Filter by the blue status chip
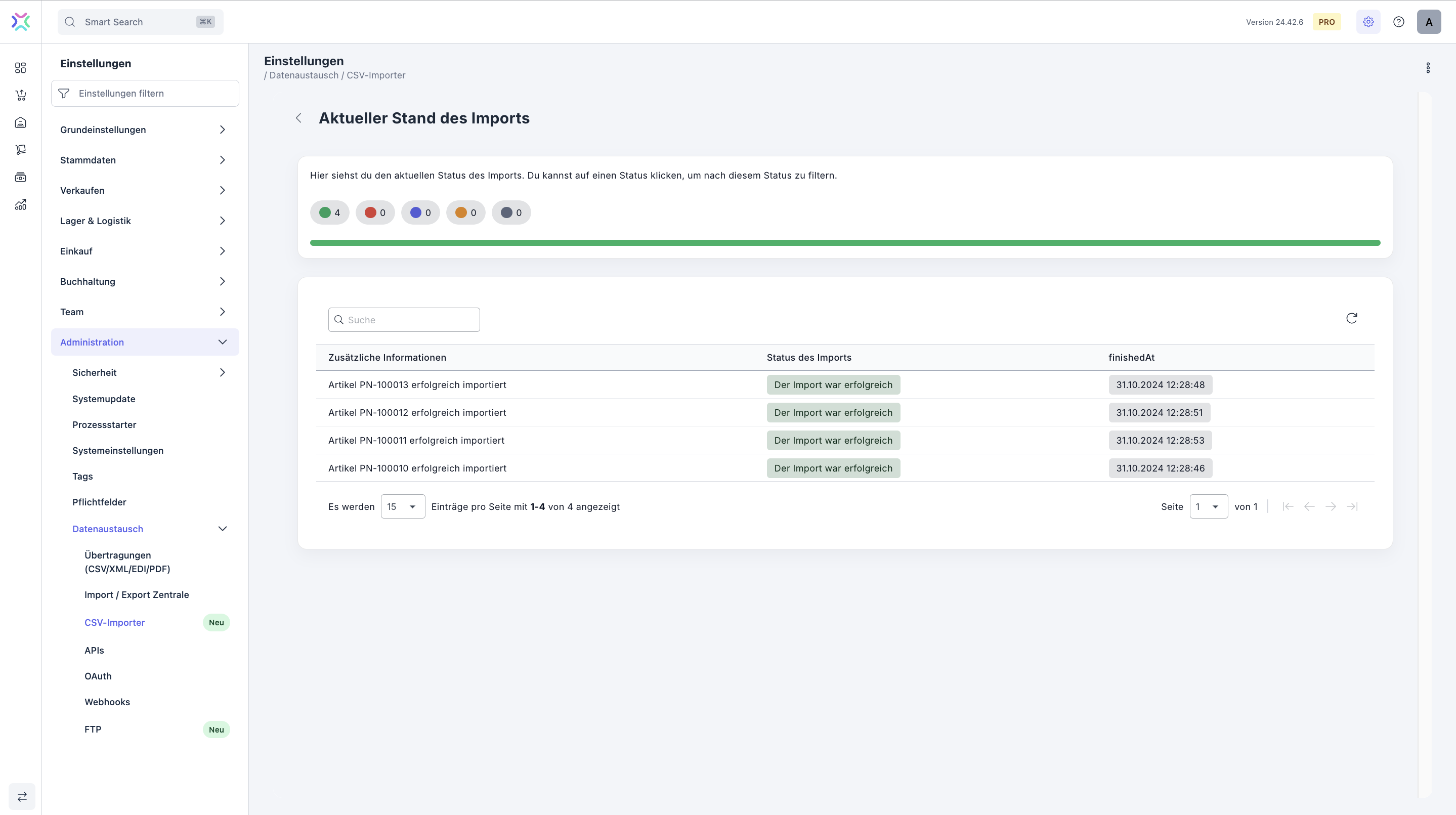This screenshot has height=815, width=1456. pyautogui.click(x=420, y=212)
